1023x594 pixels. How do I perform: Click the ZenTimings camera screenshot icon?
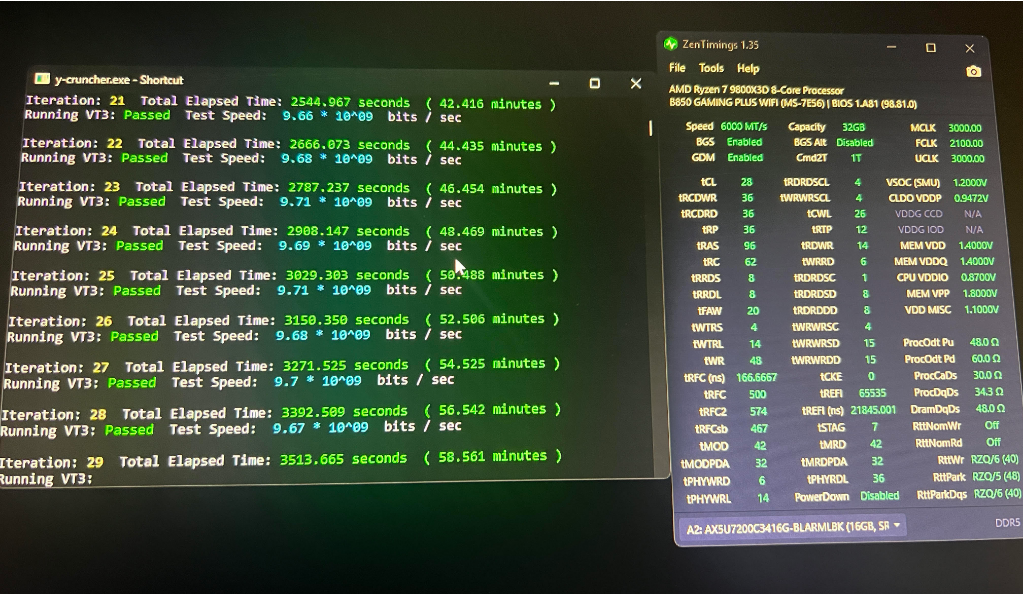click(973, 71)
